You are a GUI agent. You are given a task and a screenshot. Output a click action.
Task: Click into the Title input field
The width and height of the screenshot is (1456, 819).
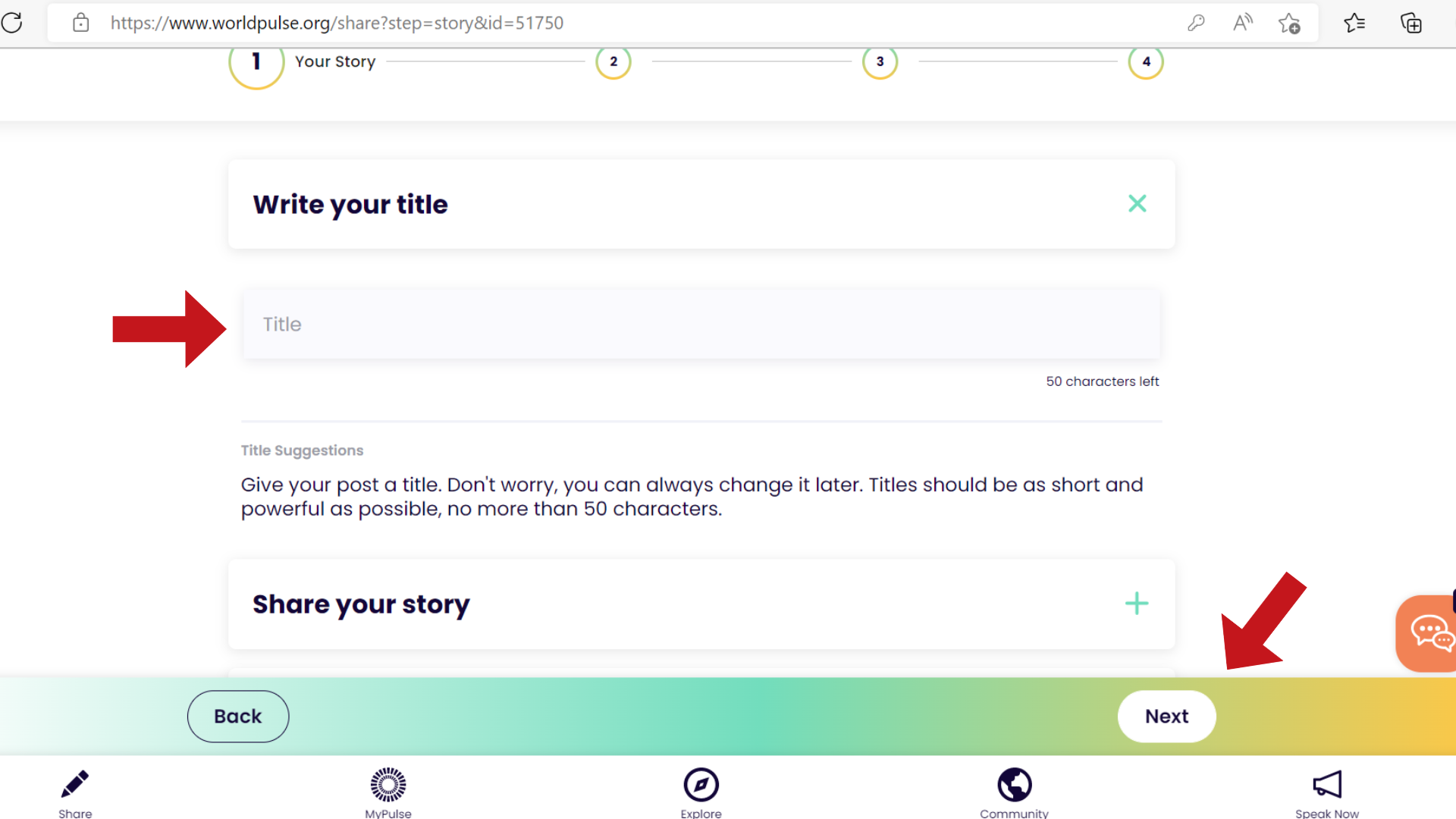coord(701,324)
